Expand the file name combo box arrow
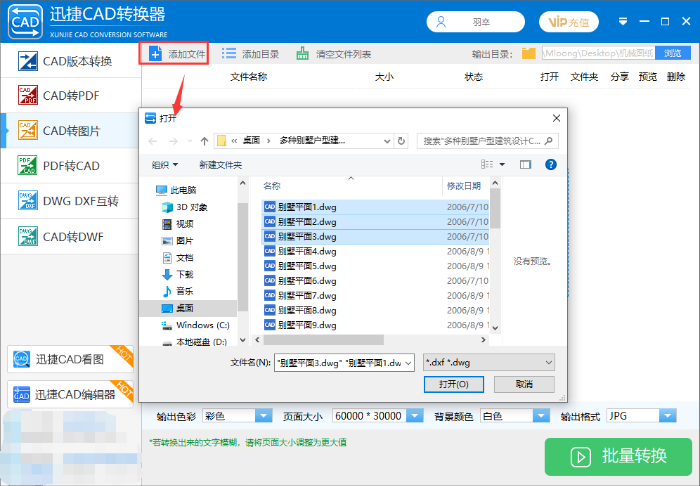Screen dimensions: 700x486 pyautogui.click(x=408, y=363)
